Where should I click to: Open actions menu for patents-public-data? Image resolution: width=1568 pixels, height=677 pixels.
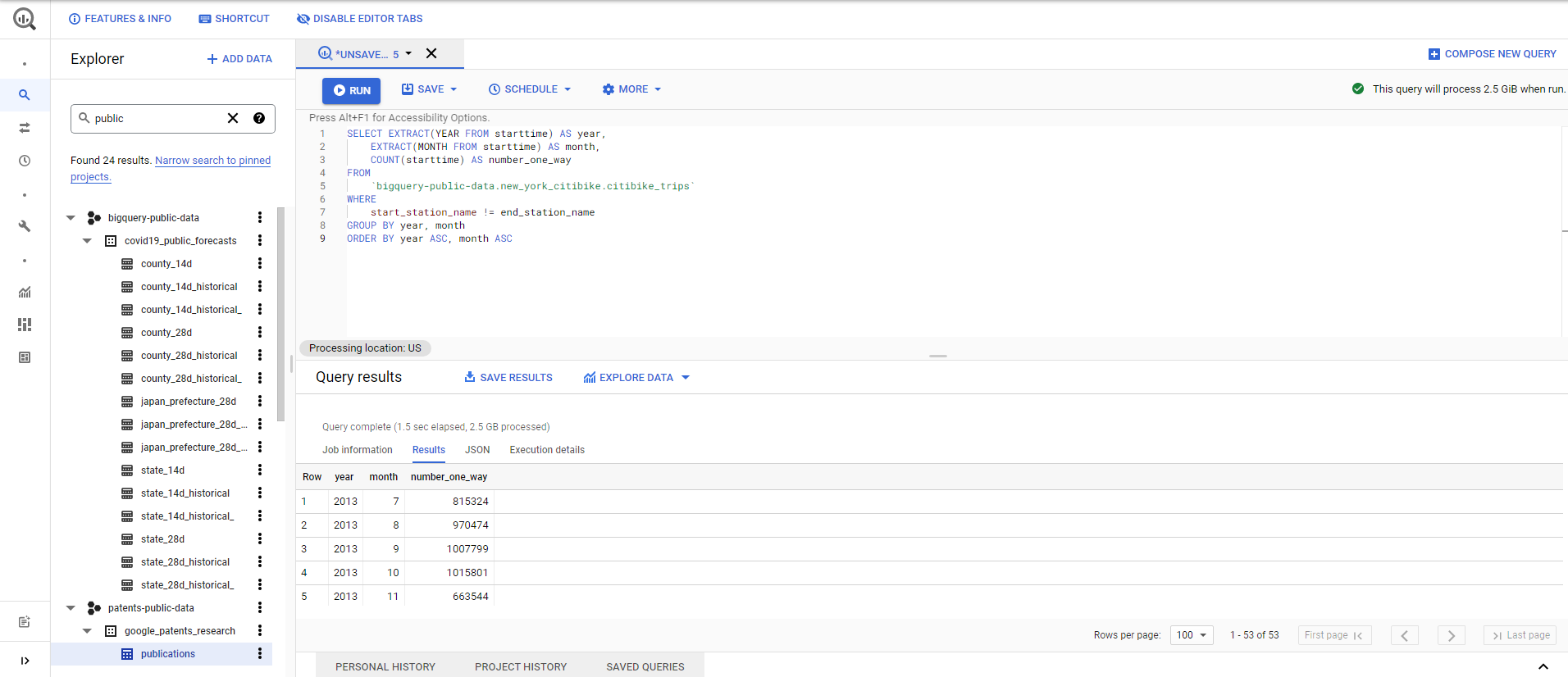260,607
